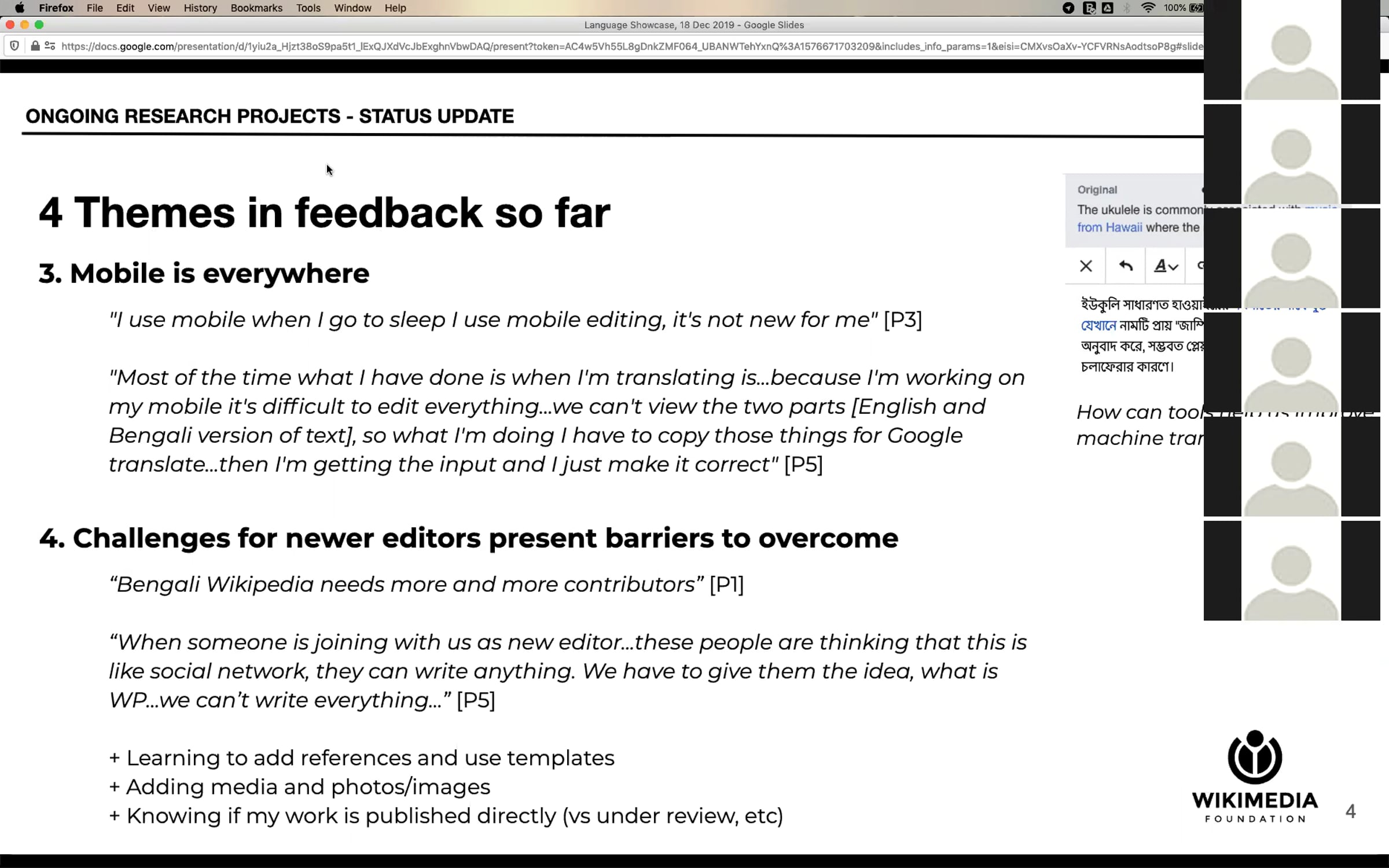Click the undo arrow in translation toolbar
Viewport: 1389px width, 868px height.
[x=1126, y=266]
